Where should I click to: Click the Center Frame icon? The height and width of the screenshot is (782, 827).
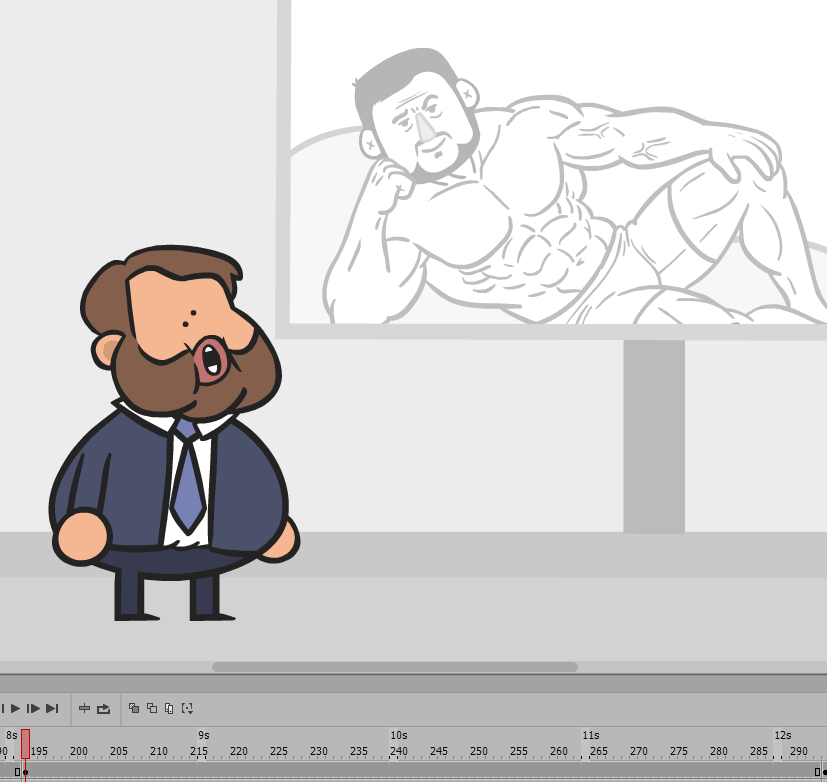pyautogui.click(x=84, y=708)
